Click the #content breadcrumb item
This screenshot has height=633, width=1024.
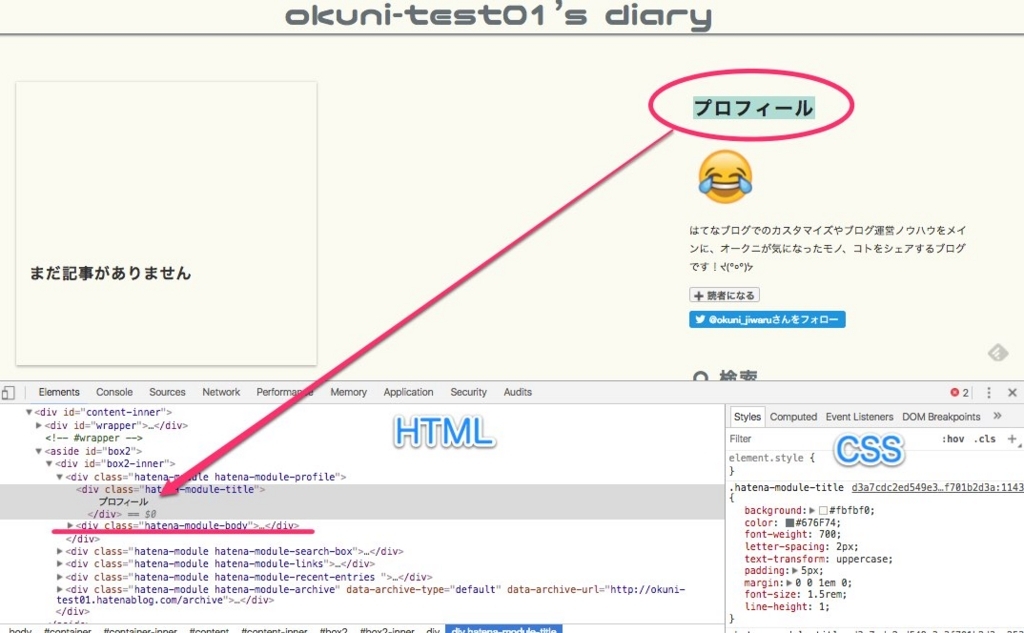pos(209,630)
